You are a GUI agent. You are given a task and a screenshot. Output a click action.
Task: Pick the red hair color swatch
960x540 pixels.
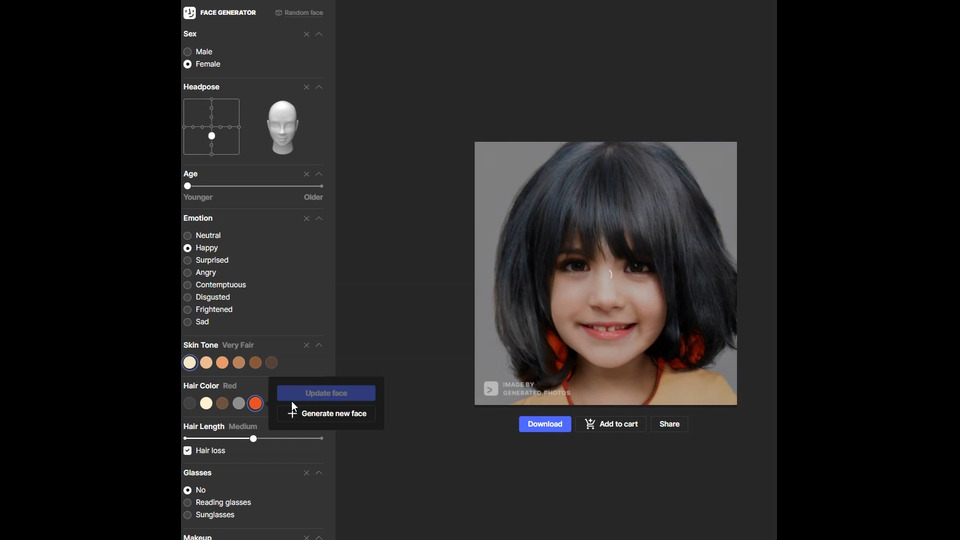click(x=255, y=403)
